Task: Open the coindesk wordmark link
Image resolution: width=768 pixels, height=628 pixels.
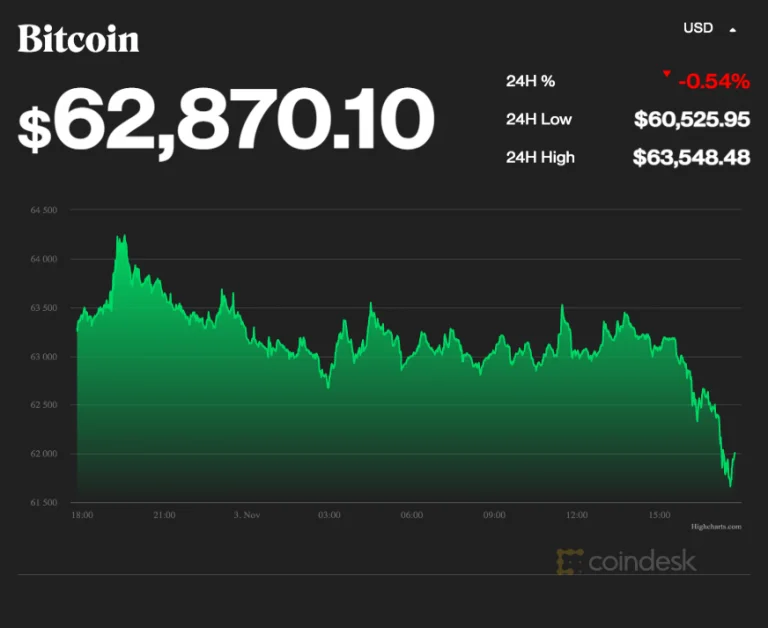Action: click(642, 561)
